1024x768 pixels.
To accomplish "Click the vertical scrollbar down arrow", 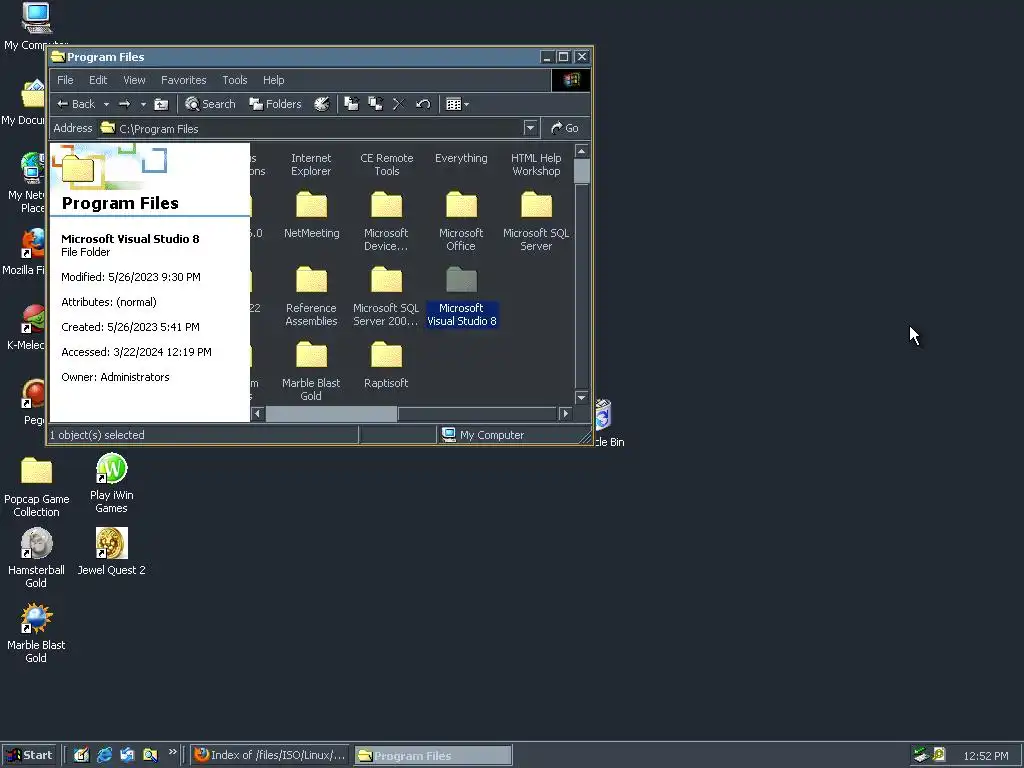I will pos(581,397).
